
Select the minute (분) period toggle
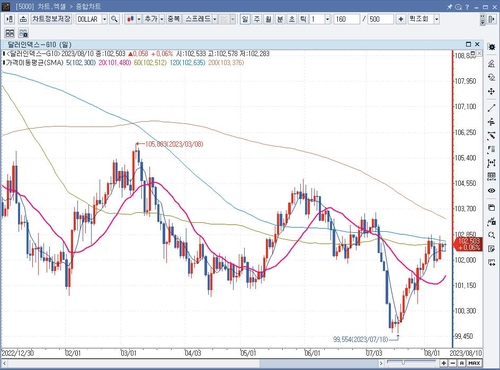[280, 19]
